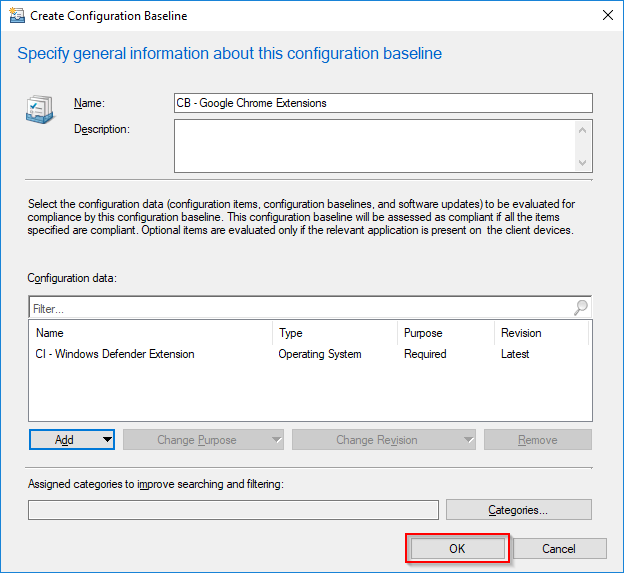Image resolution: width=624 pixels, height=573 pixels.
Task: Close the Create Configuration Baseline dialog
Action: click(x=607, y=16)
